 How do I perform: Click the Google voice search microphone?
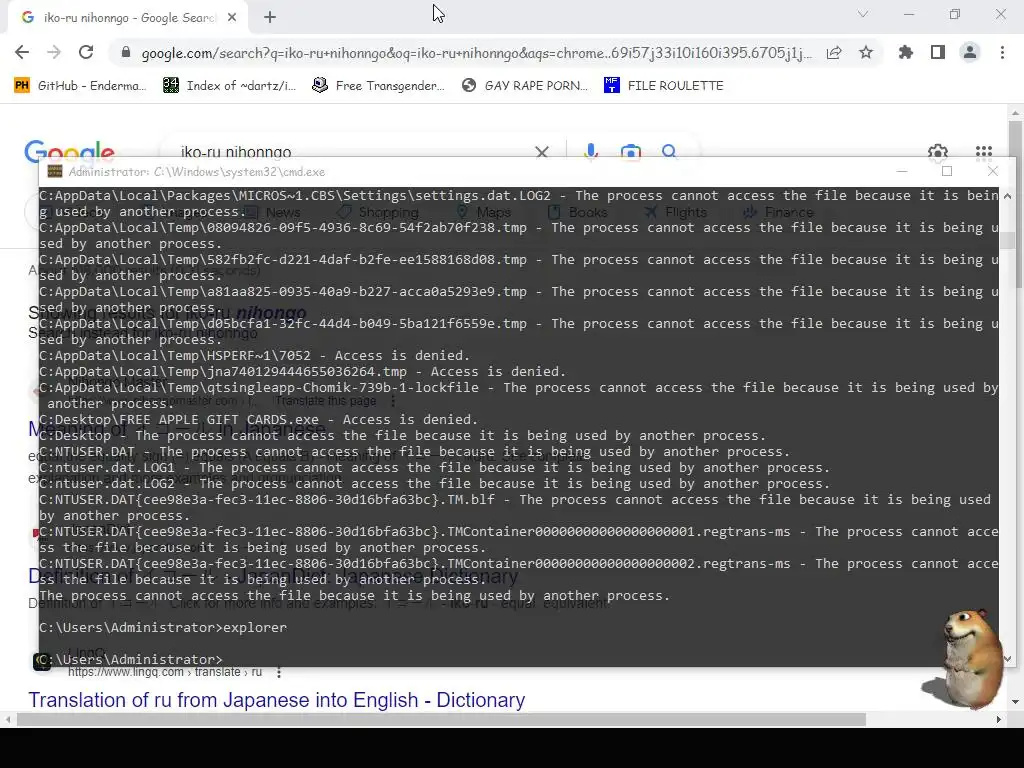coord(591,152)
